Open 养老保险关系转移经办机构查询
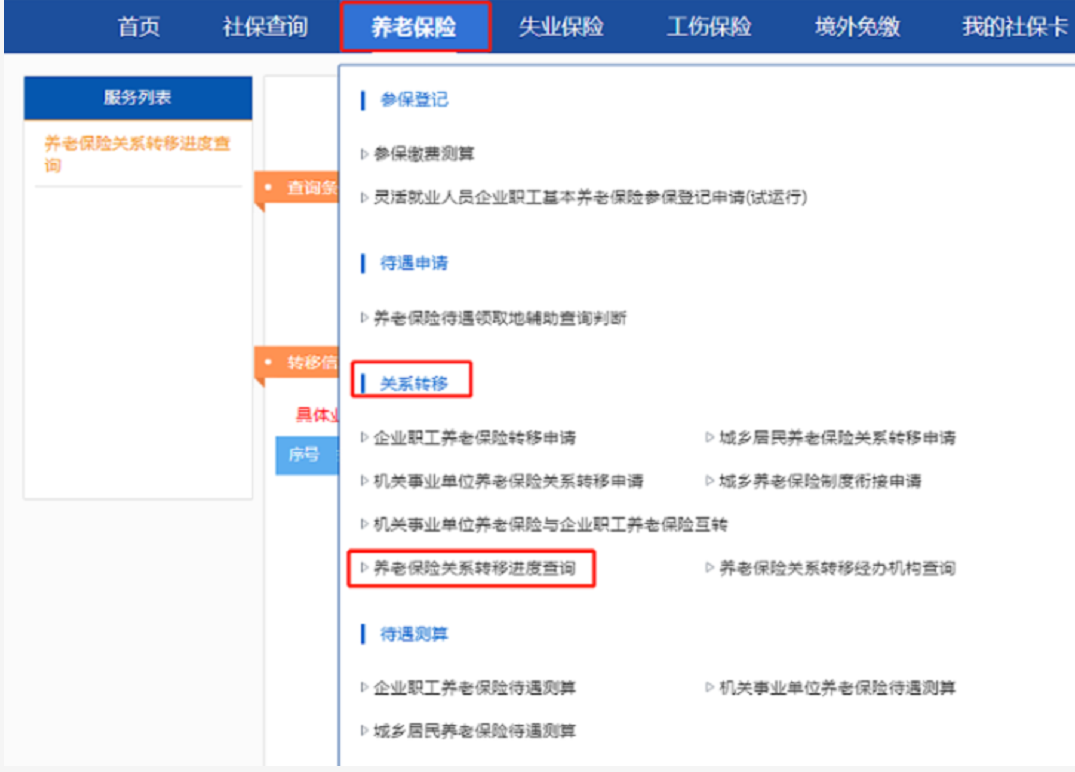 click(x=836, y=568)
